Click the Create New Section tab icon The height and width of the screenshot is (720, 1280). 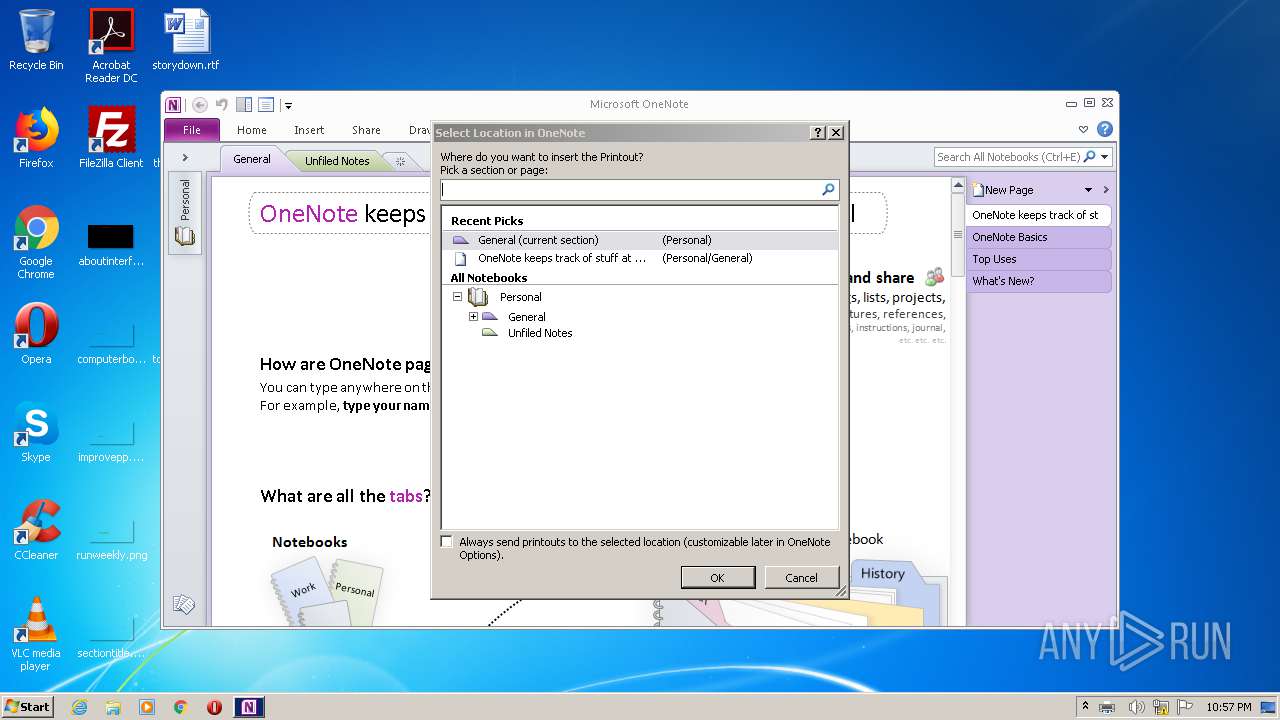click(400, 161)
